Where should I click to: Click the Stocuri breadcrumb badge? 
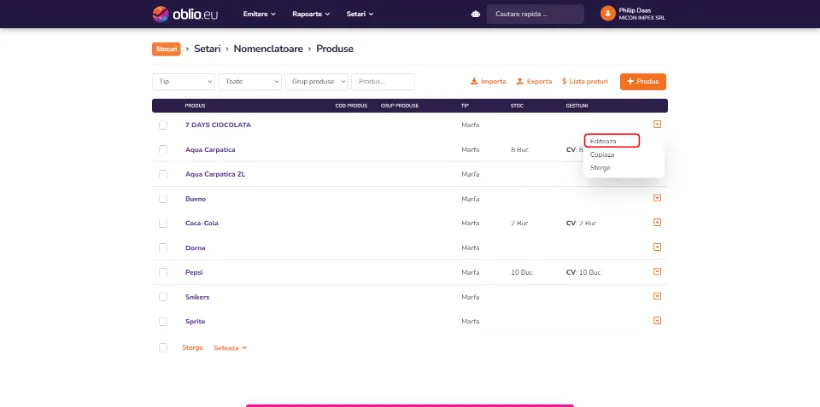[166, 49]
